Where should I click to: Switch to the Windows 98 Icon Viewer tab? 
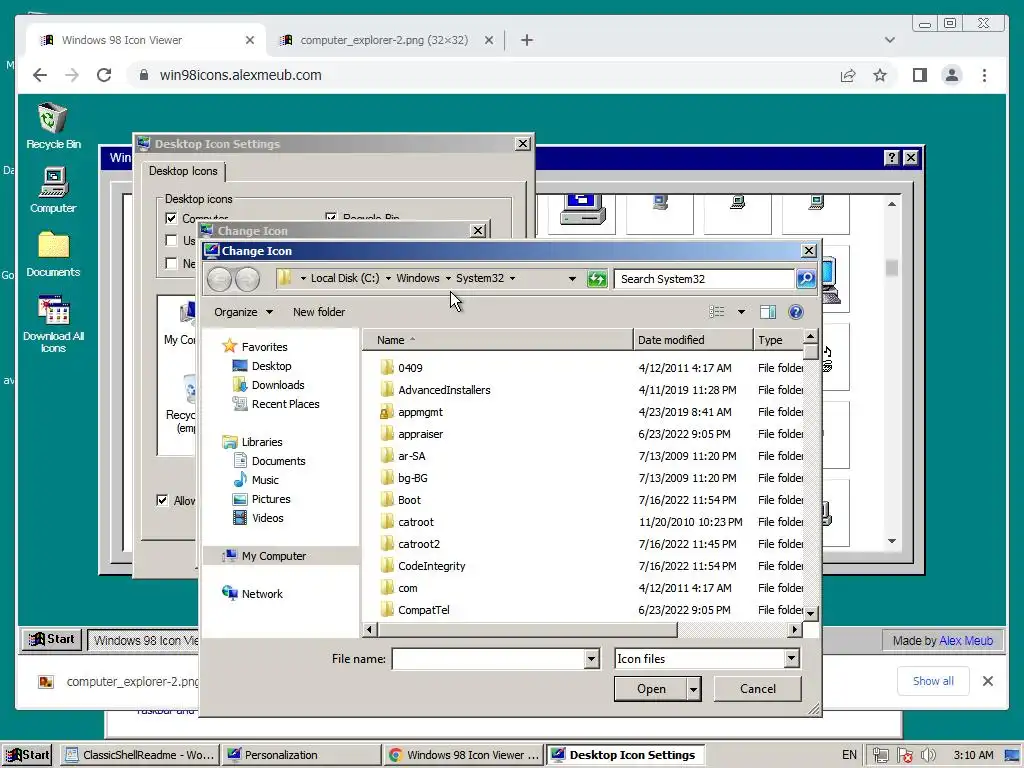(x=147, y=40)
